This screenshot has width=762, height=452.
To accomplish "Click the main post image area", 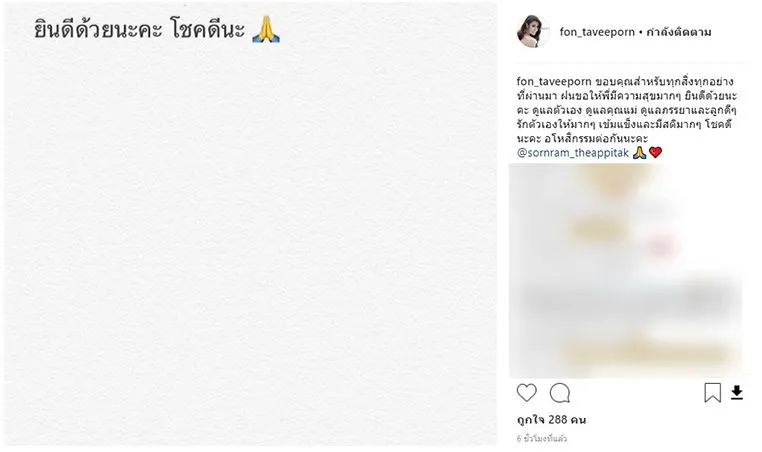I will point(251,224).
